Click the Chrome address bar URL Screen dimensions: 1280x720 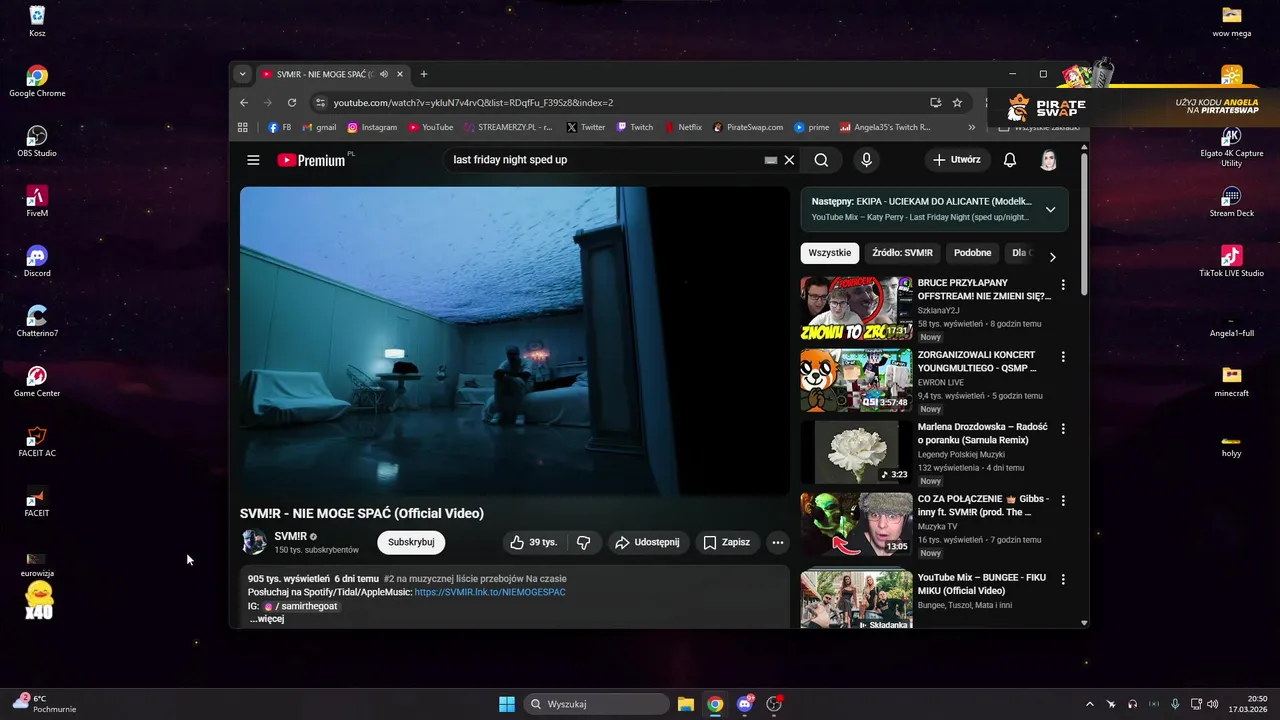click(x=473, y=102)
